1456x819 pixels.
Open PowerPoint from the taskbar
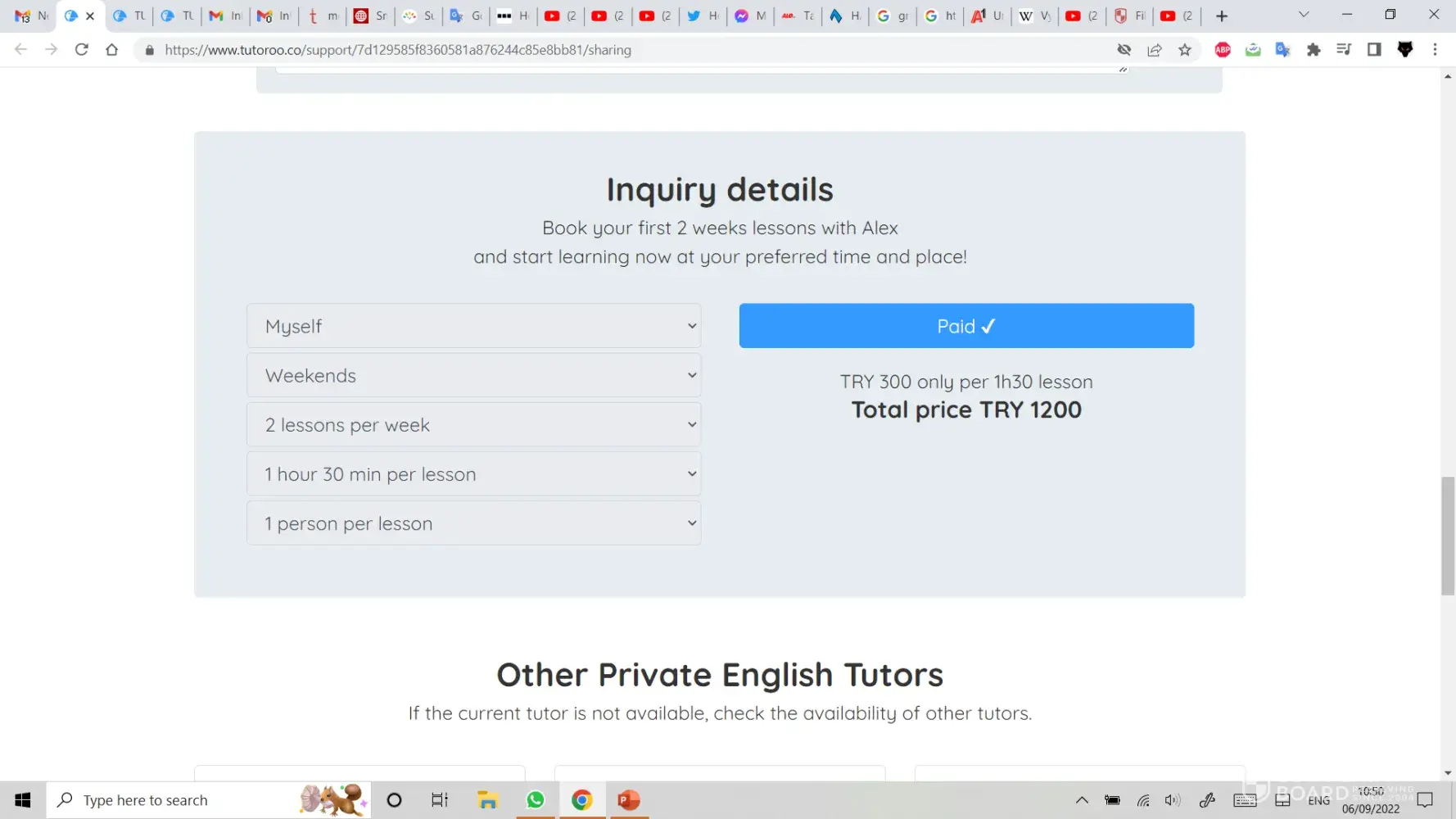point(629,800)
